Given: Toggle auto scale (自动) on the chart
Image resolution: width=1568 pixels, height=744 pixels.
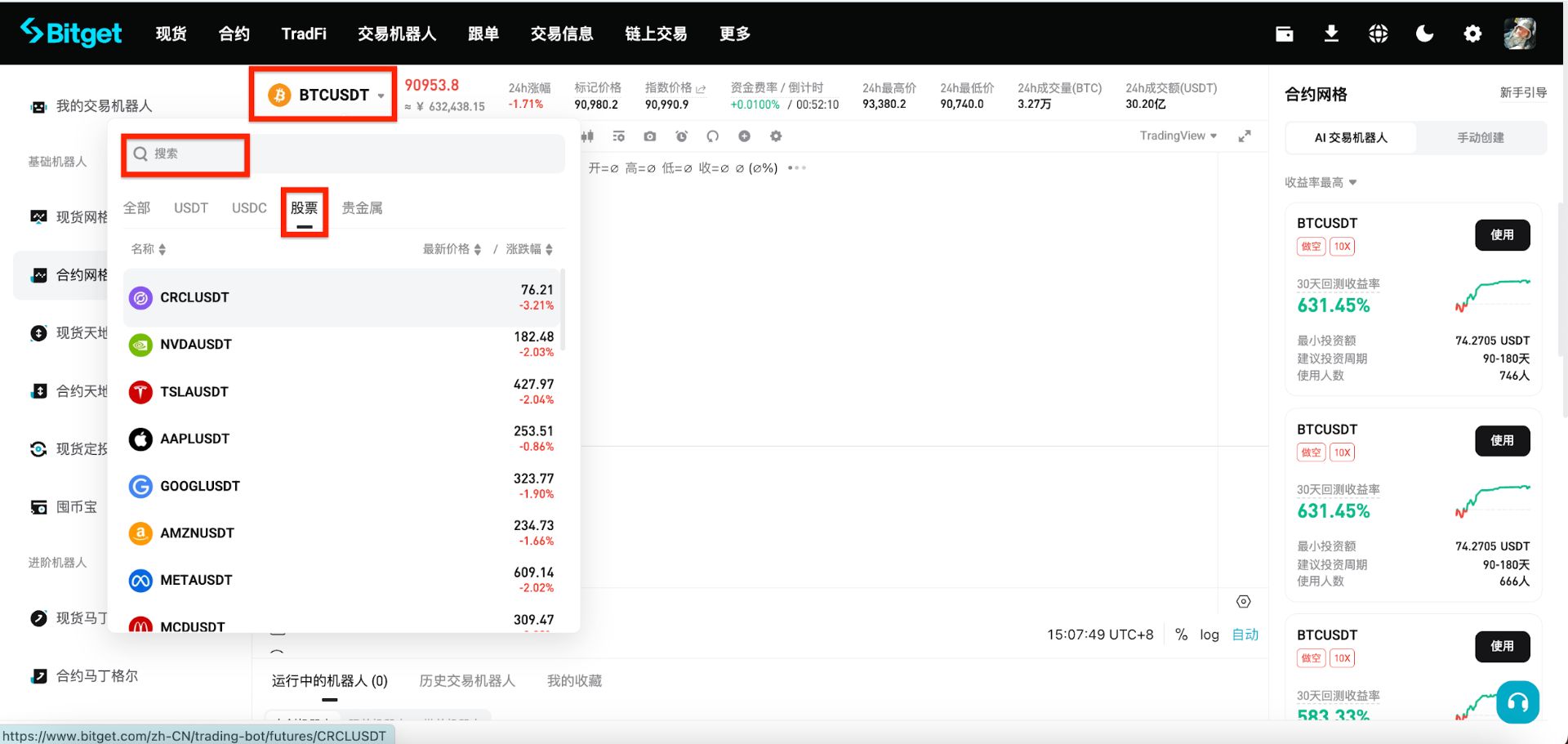Looking at the screenshot, I should (1245, 635).
